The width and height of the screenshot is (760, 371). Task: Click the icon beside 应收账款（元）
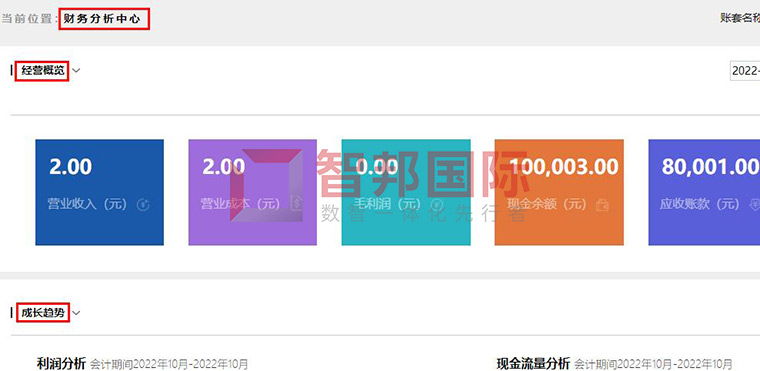pos(755,205)
